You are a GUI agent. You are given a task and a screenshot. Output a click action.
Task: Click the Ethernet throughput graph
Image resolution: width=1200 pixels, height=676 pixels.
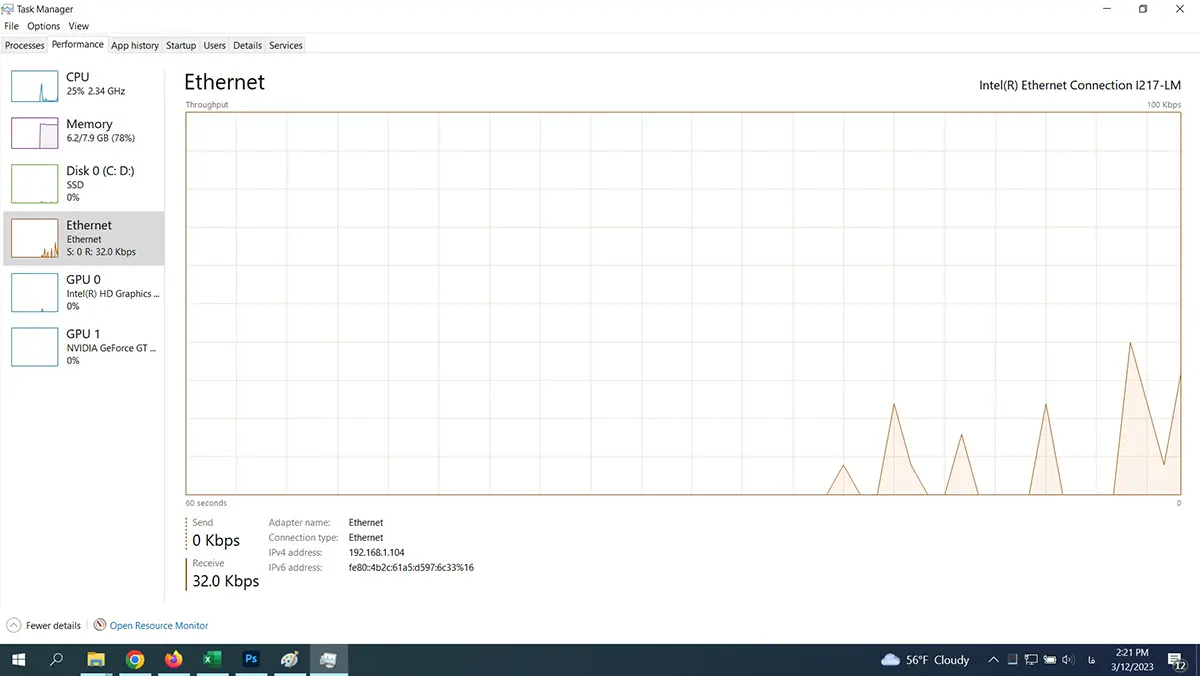[683, 303]
